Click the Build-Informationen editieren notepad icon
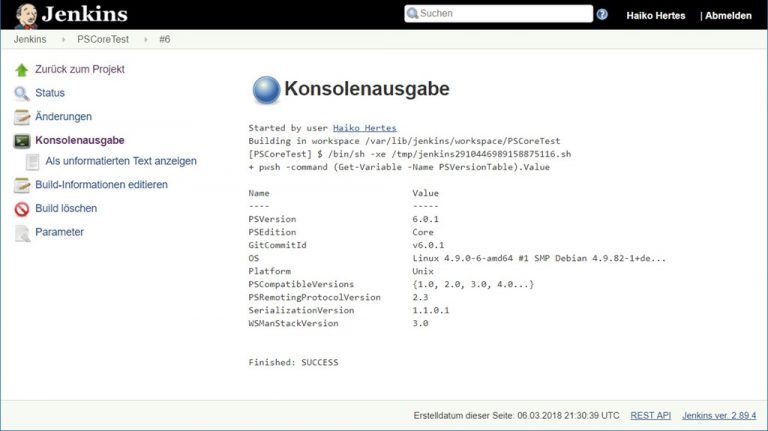 [22, 185]
